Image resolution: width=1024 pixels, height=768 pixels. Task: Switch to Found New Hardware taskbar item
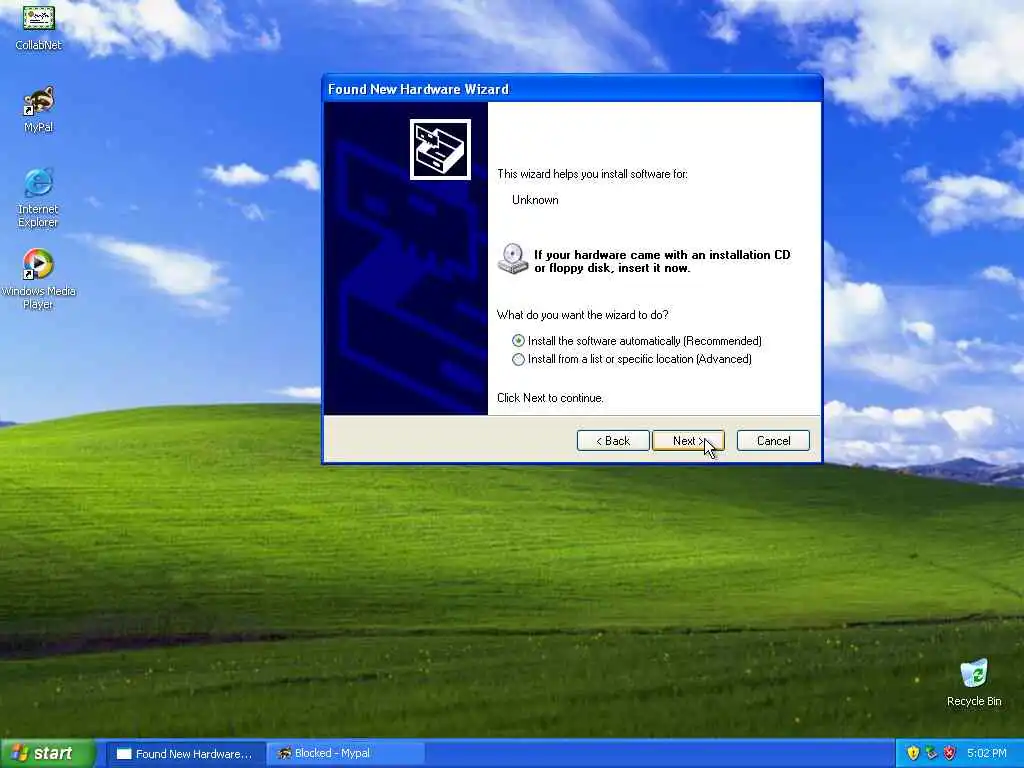pos(185,754)
